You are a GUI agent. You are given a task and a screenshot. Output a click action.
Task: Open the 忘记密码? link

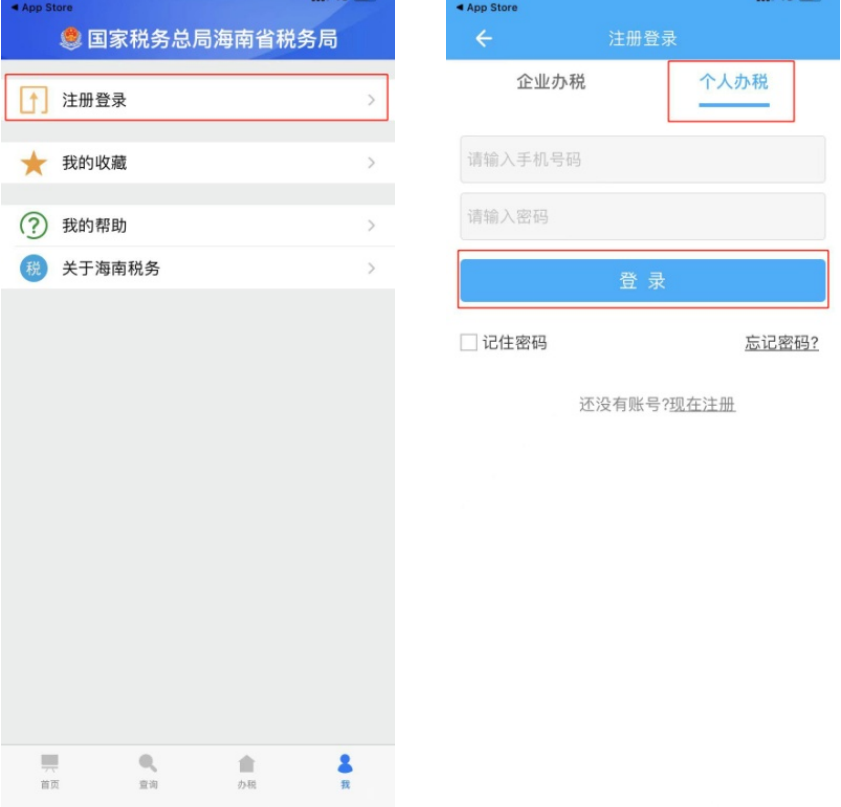coord(781,343)
